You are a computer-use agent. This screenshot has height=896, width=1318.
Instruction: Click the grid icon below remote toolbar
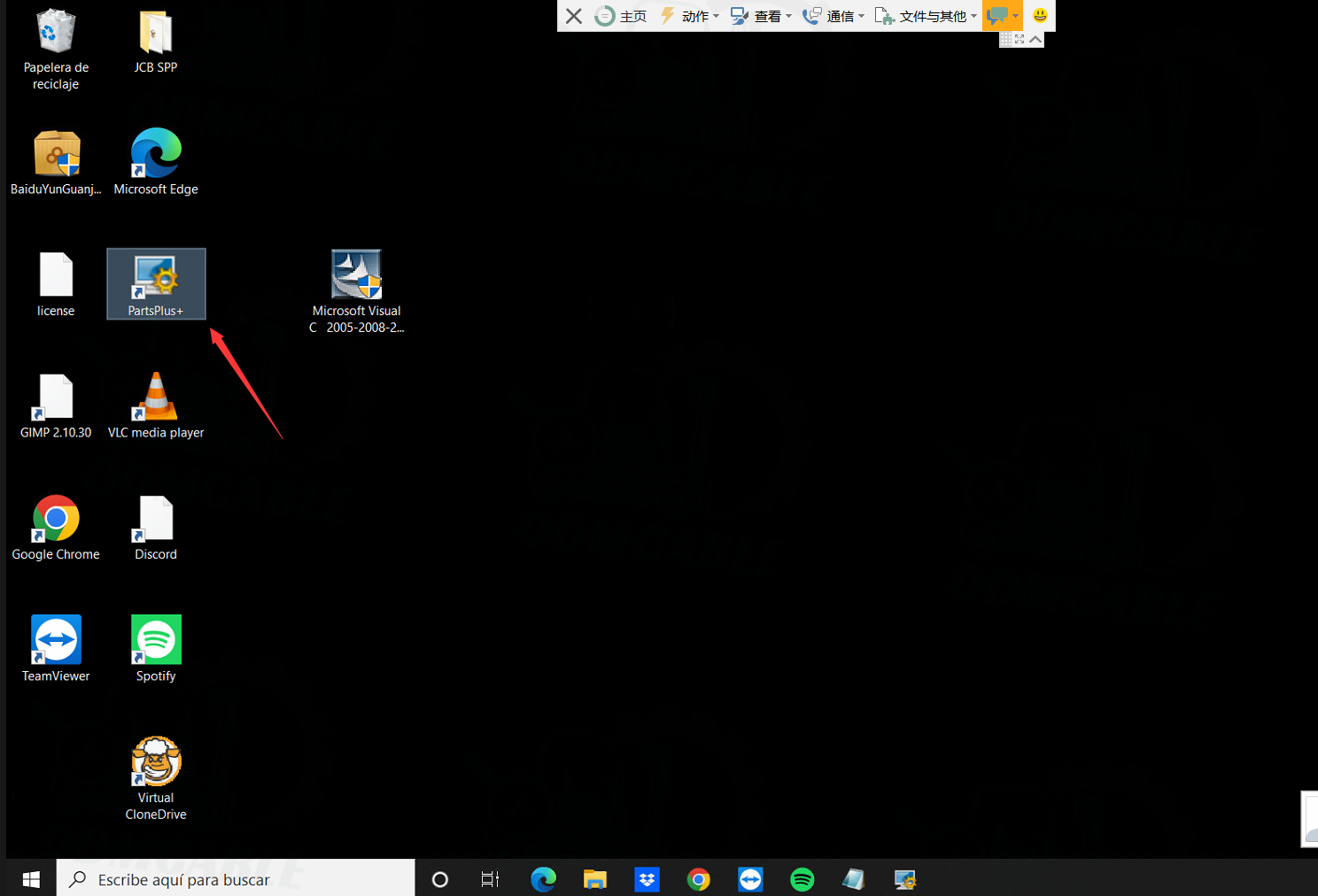click(x=1005, y=39)
